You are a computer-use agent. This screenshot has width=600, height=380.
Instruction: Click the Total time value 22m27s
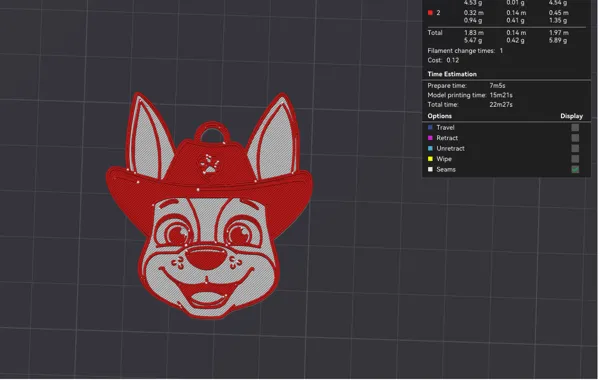click(502, 105)
